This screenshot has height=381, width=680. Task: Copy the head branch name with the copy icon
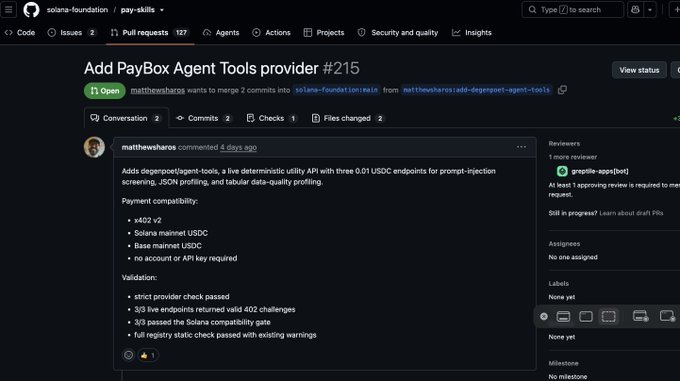pos(562,90)
